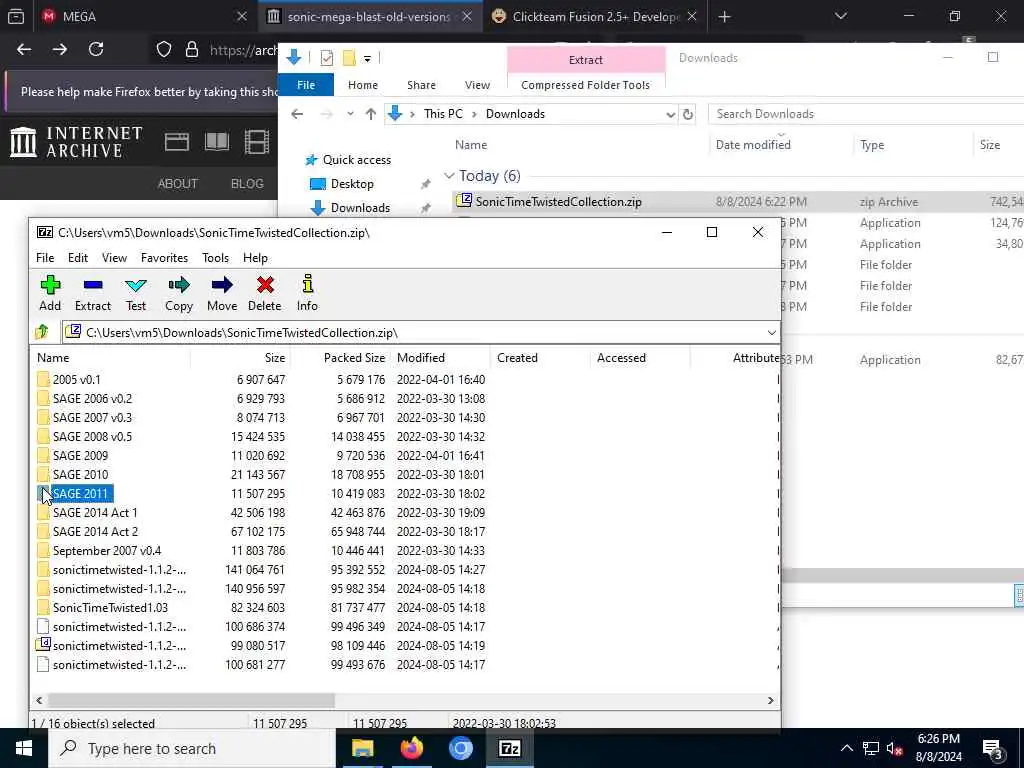Select the highlighted SAGE 2011 folder

pos(81,494)
